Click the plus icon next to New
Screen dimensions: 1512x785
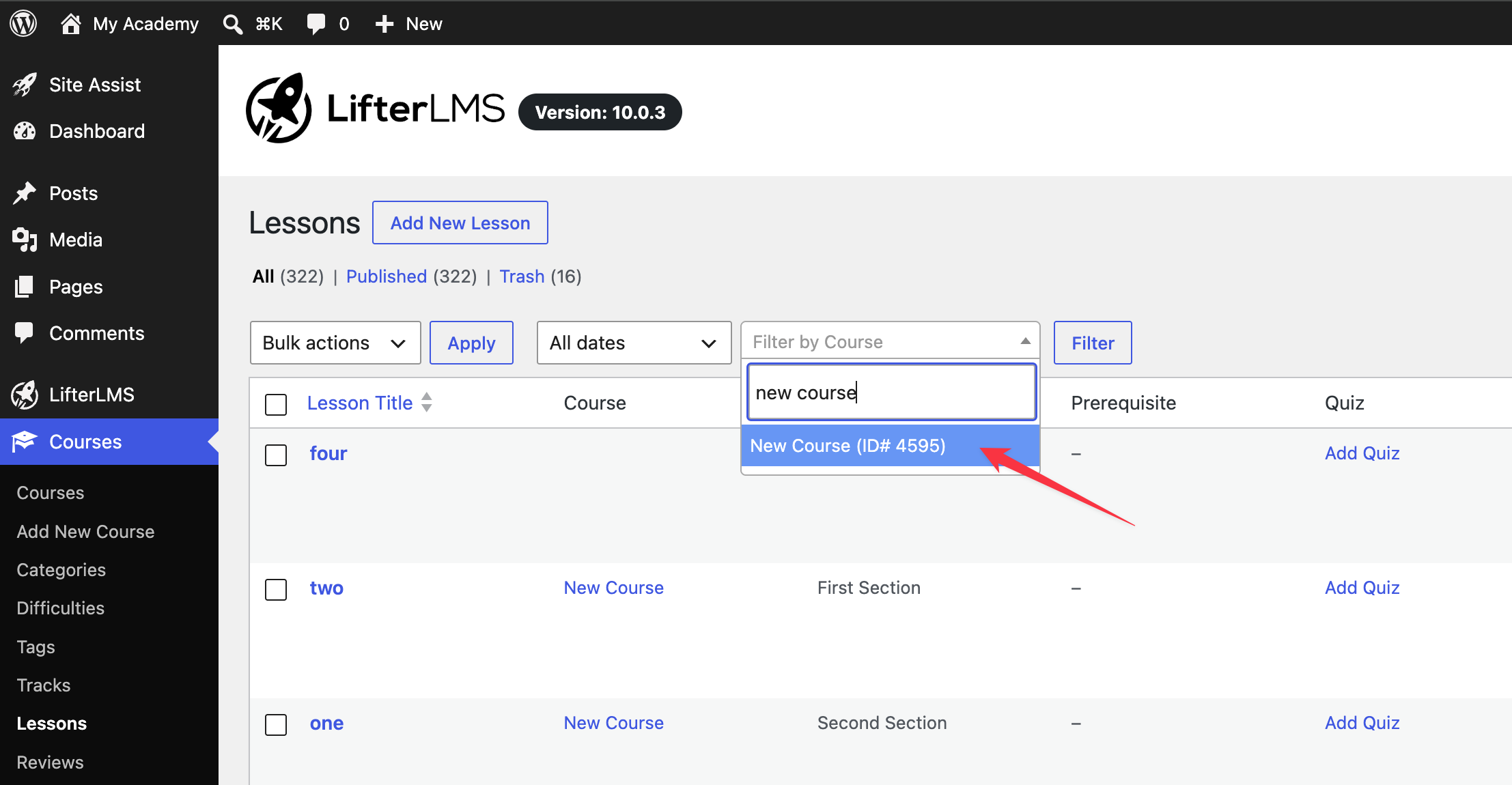coord(384,24)
